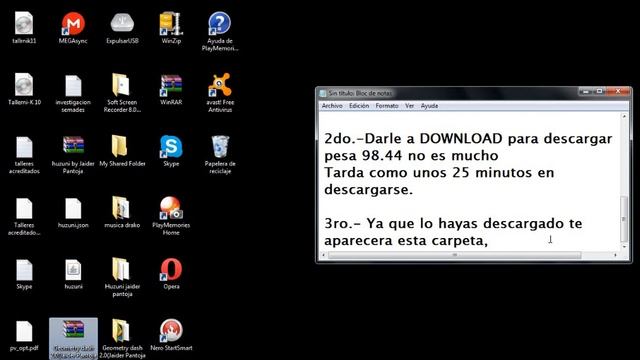This screenshot has height=360, width=640.
Task: Open the Ayuda menu in Notepad
Action: pos(429,106)
